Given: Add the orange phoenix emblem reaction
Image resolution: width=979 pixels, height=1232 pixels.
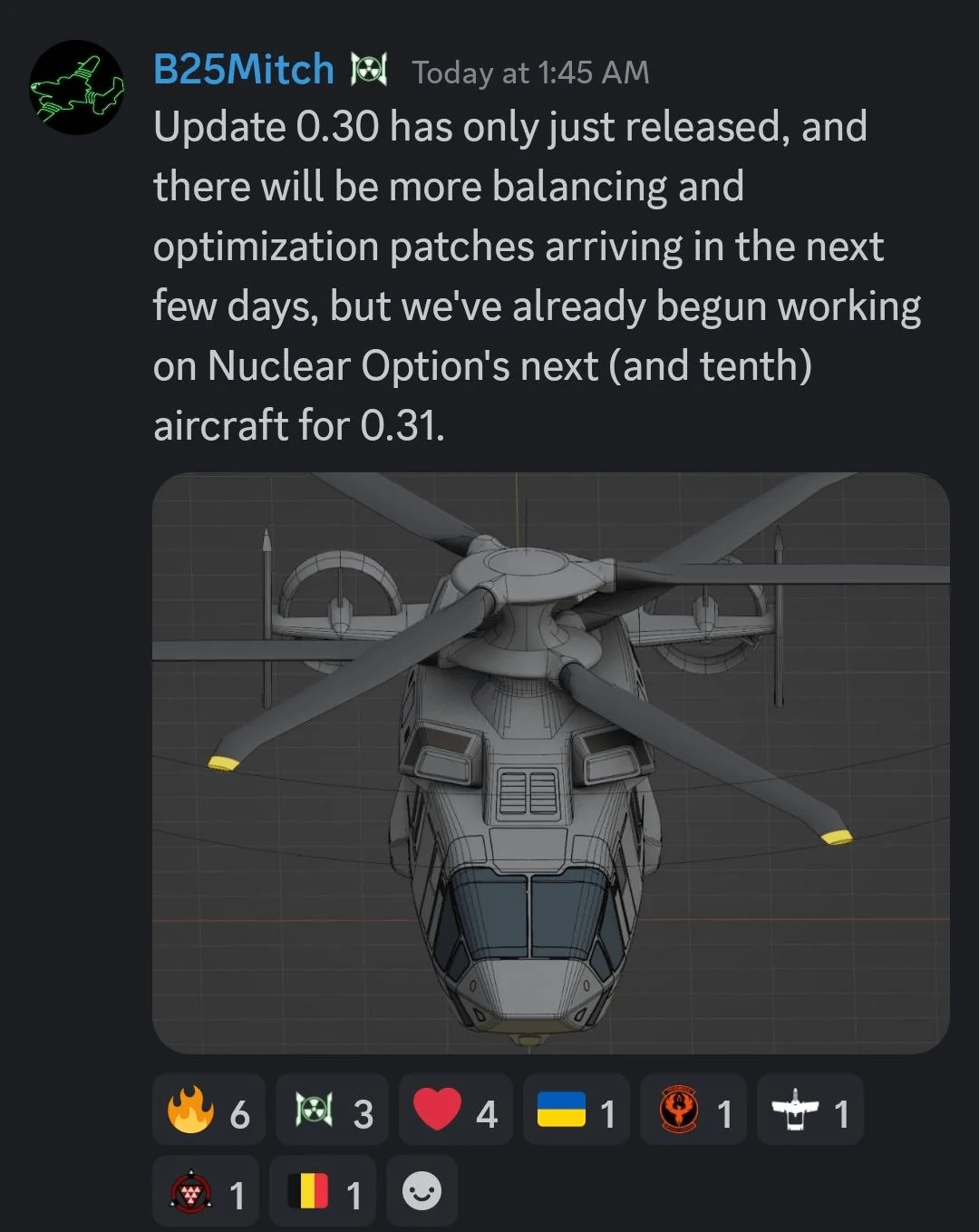Looking at the screenshot, I should [693, 1111].
